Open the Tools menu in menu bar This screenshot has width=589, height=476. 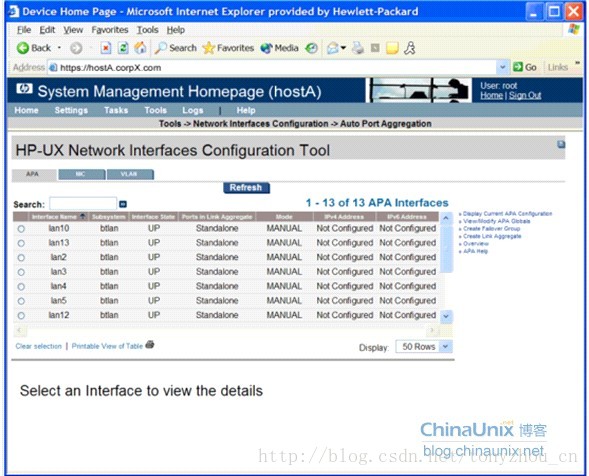147,30
